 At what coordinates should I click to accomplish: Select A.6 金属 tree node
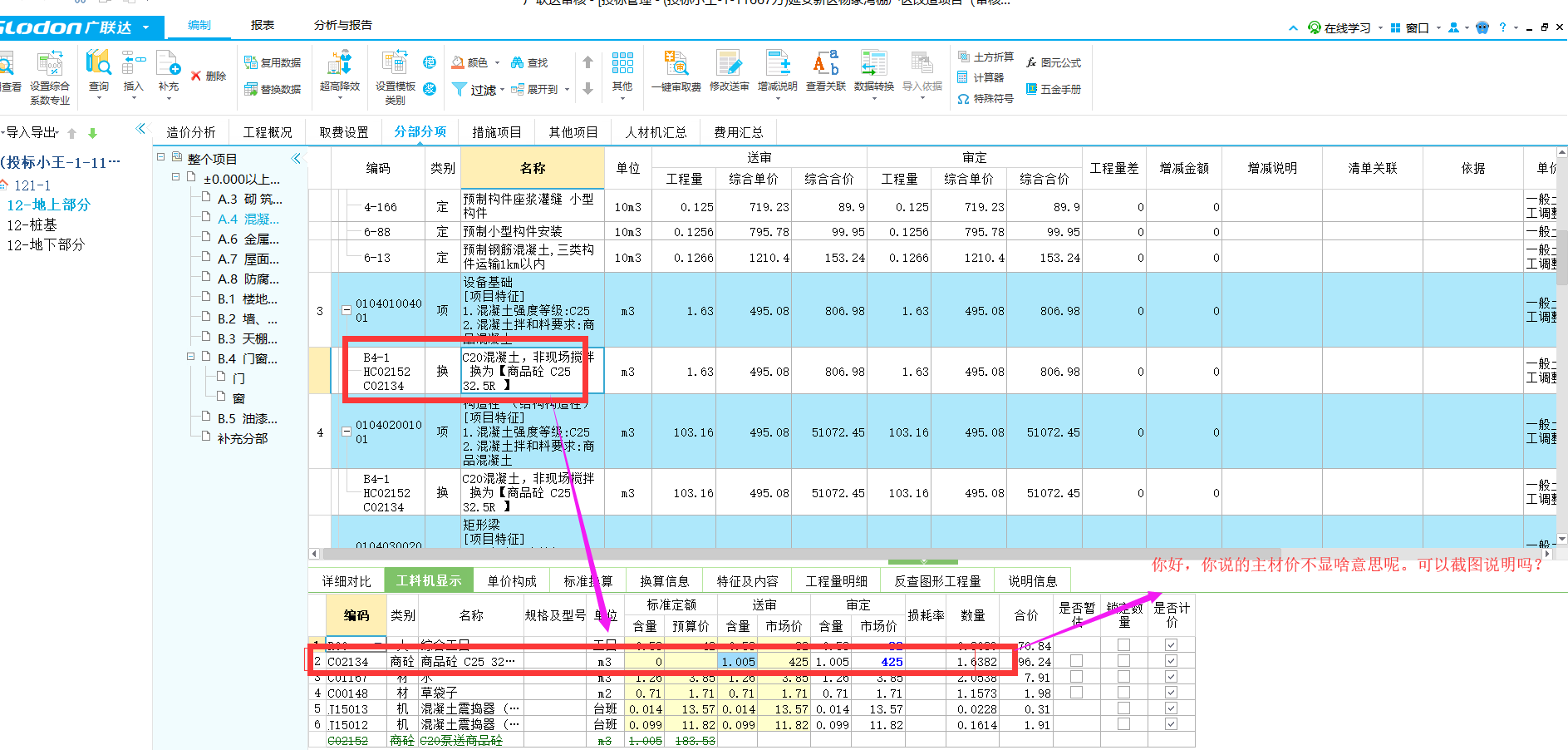tap(248, 239)
